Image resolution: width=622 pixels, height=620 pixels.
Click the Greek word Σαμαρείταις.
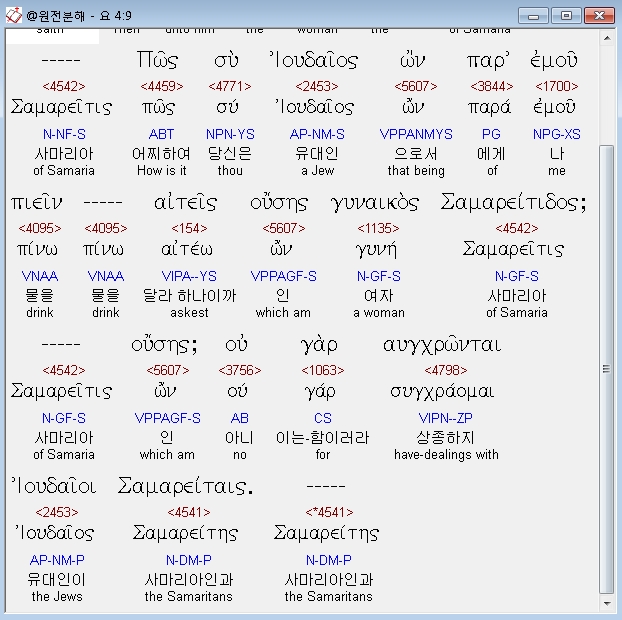pos(185,486)
